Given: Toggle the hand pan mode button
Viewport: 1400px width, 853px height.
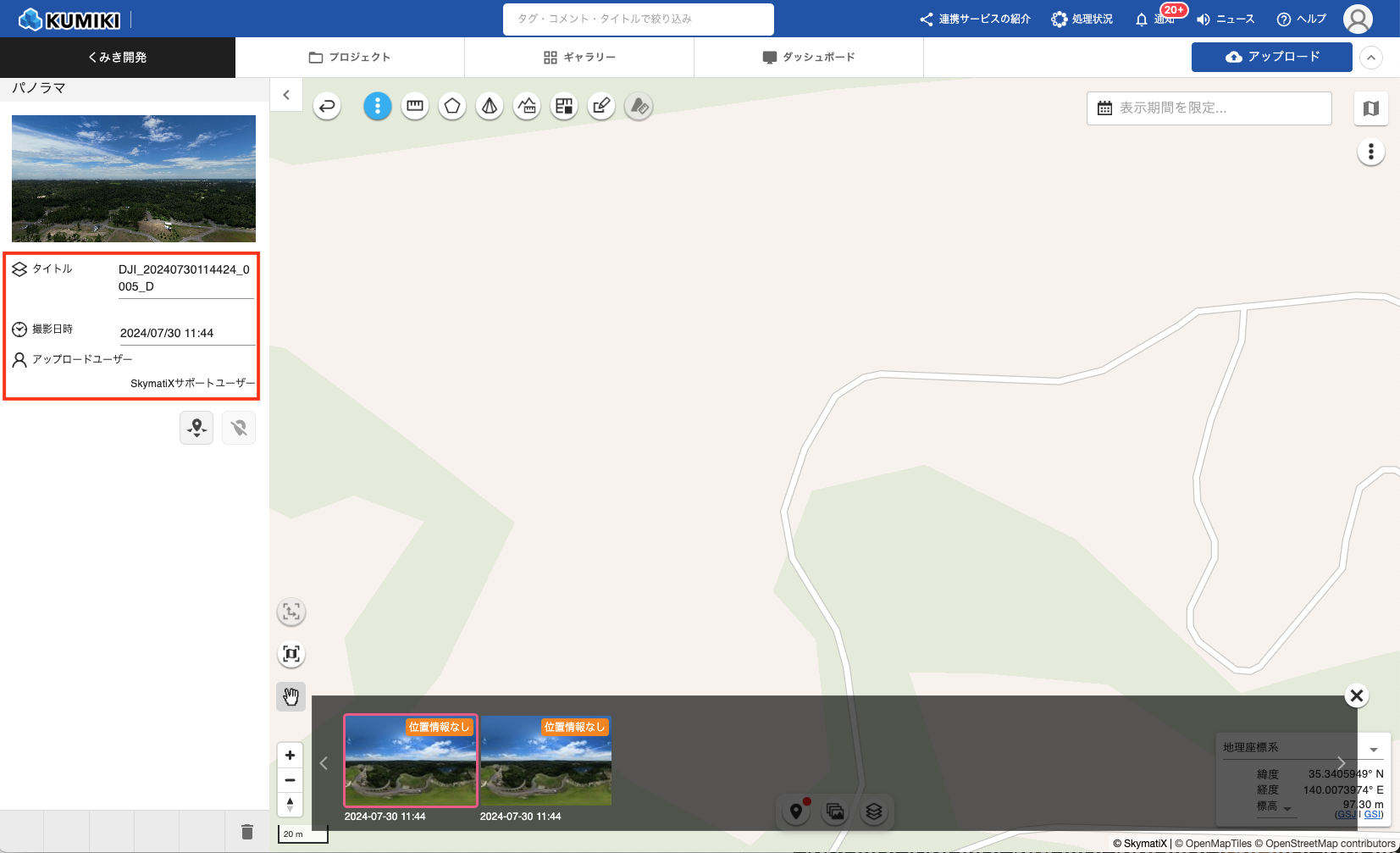Looking at the screenshot, I should 291,696.
